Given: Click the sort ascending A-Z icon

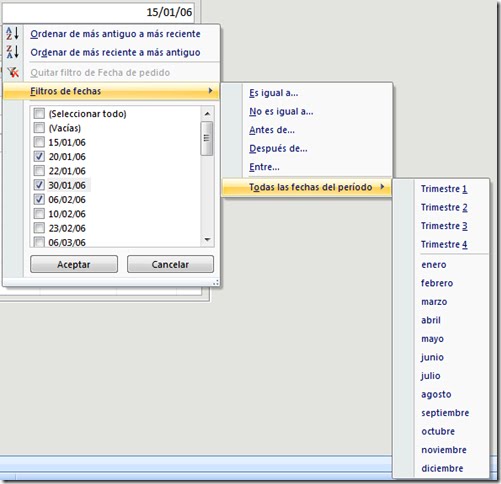Looking at the screenshot, I should [12, 34].
